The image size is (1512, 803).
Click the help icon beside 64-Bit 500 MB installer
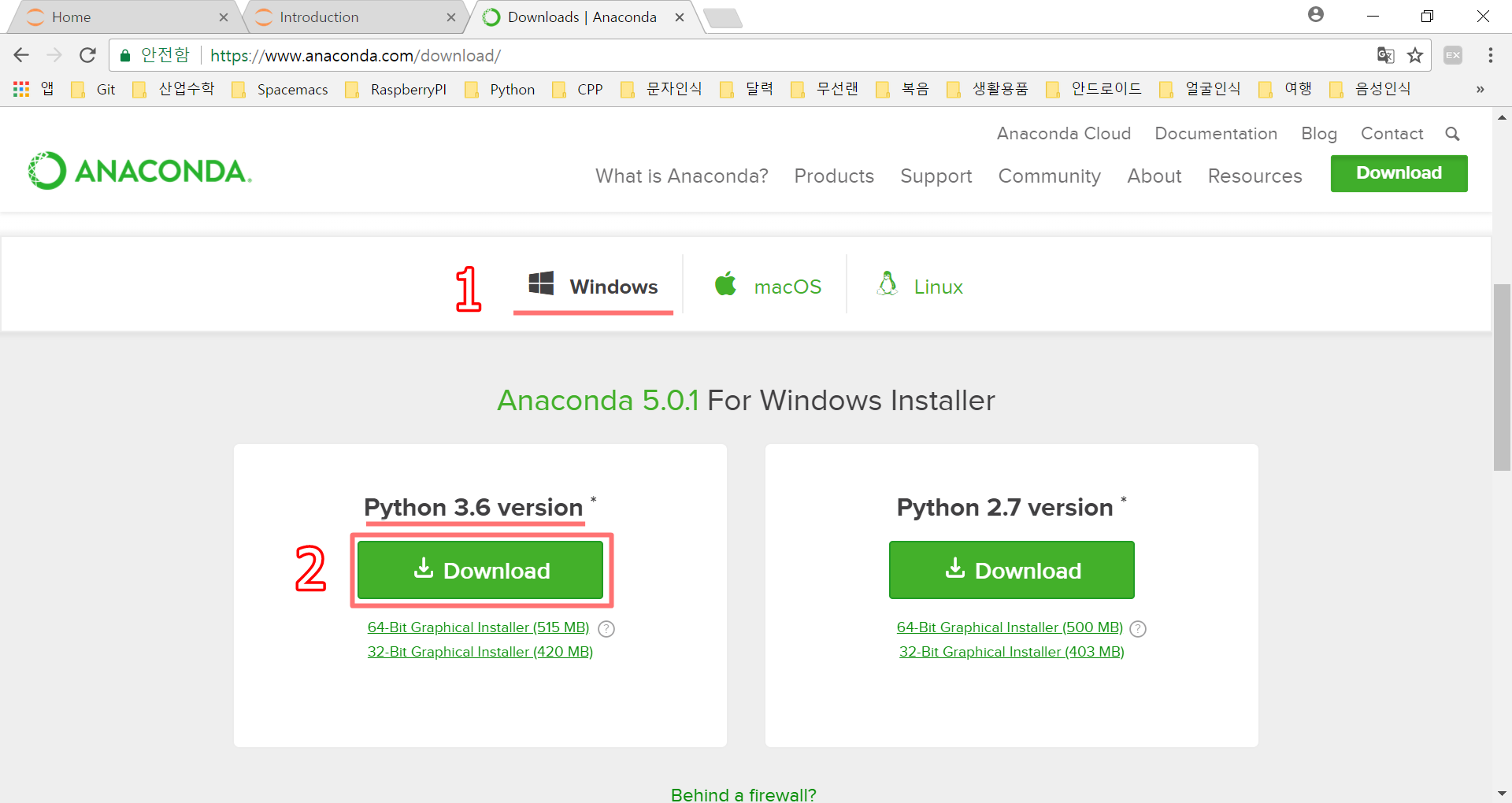1138,628
